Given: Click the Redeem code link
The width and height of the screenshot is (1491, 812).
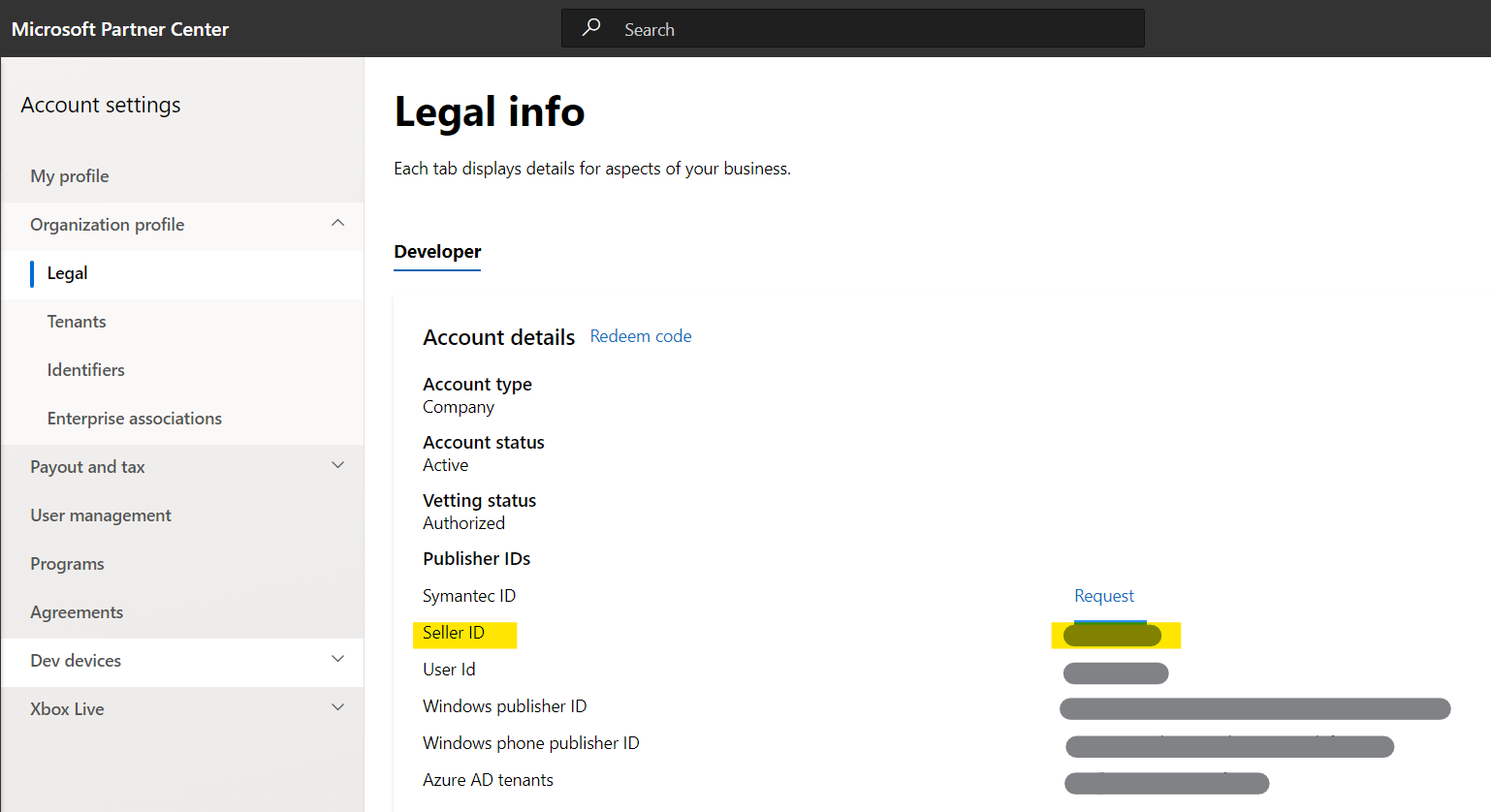Looking at the screenshot, I should 641,336.
